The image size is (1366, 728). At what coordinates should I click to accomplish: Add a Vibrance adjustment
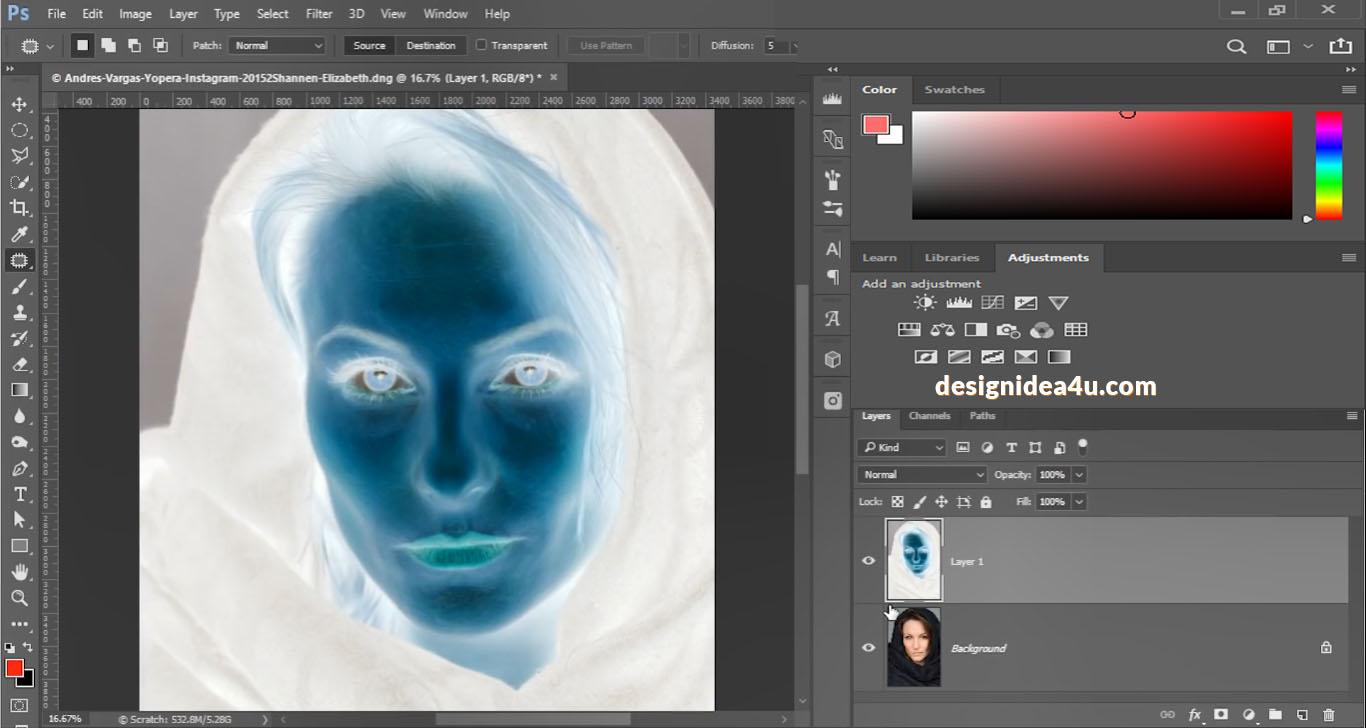[x=1058, y=303]
